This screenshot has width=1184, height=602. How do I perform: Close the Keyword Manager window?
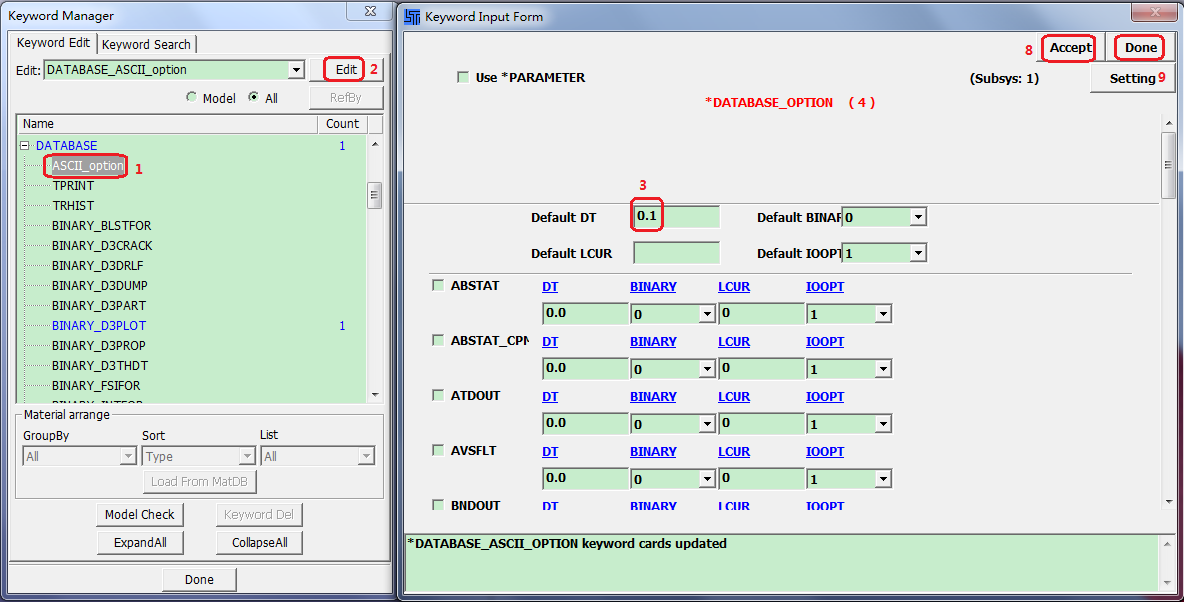click(368, 12)
